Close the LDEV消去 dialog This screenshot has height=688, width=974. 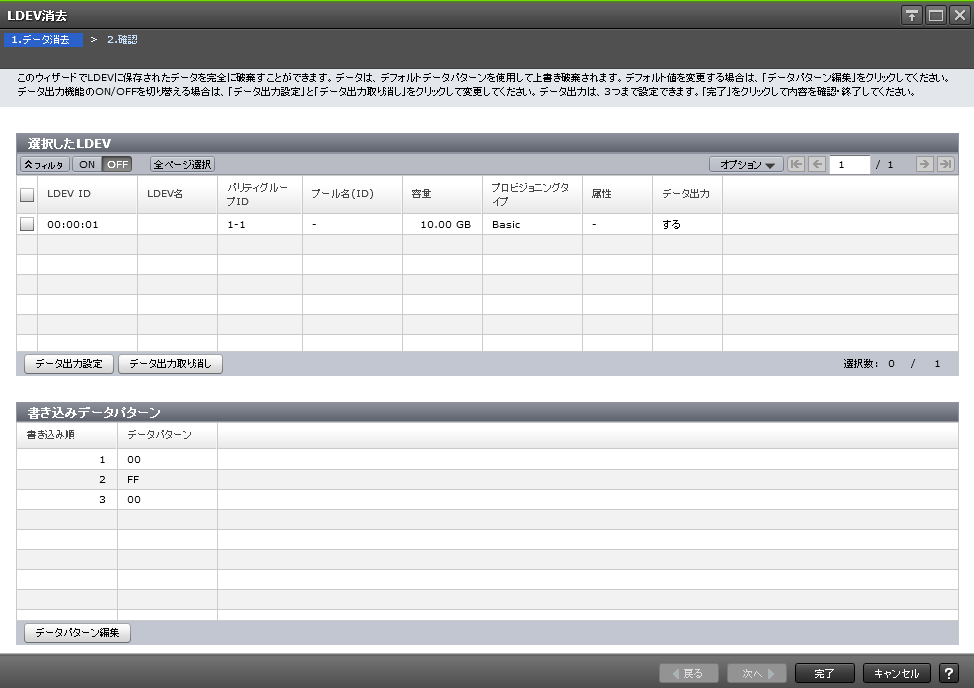point(959,15)
